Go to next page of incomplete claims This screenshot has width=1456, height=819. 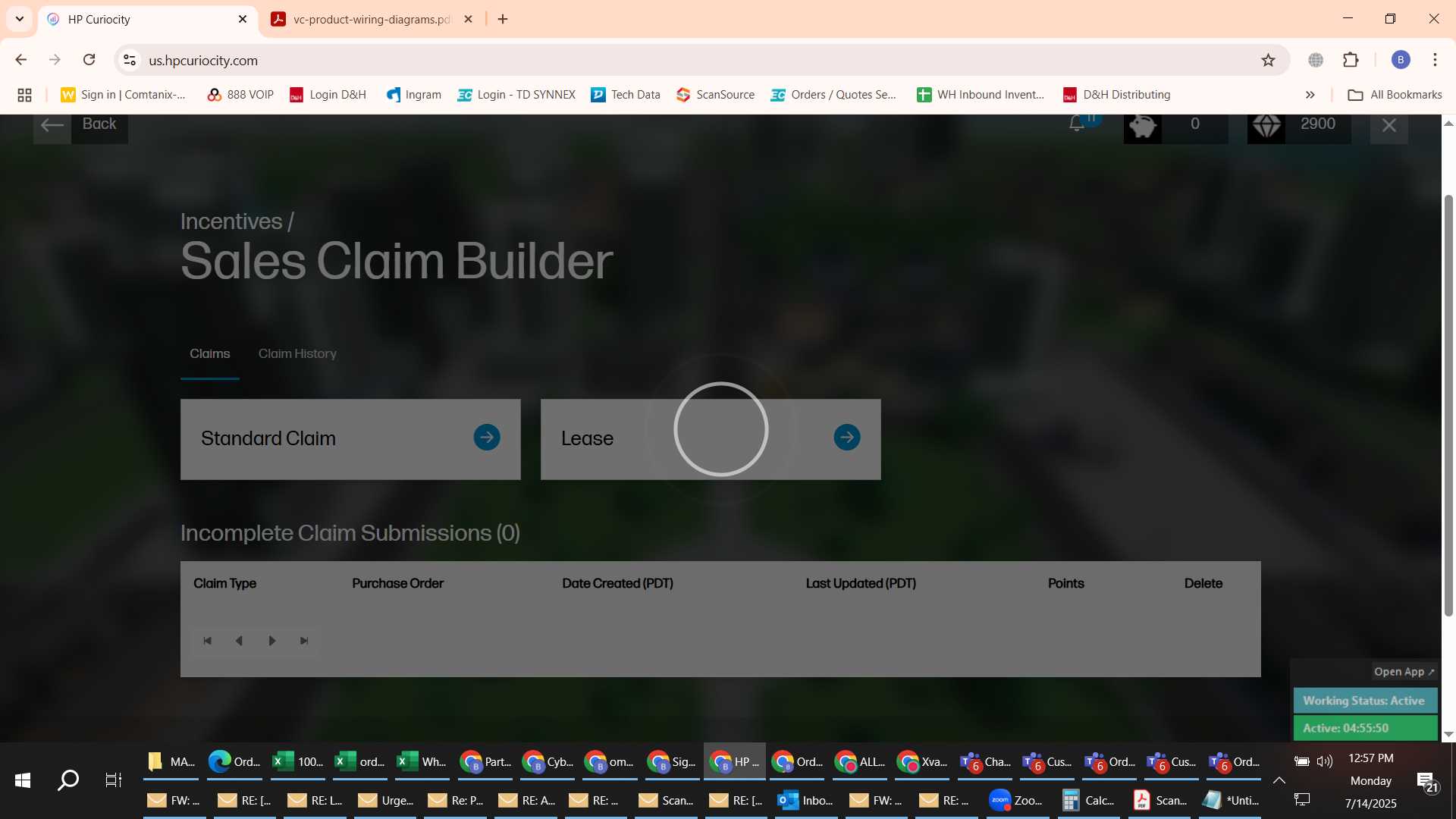271,641
